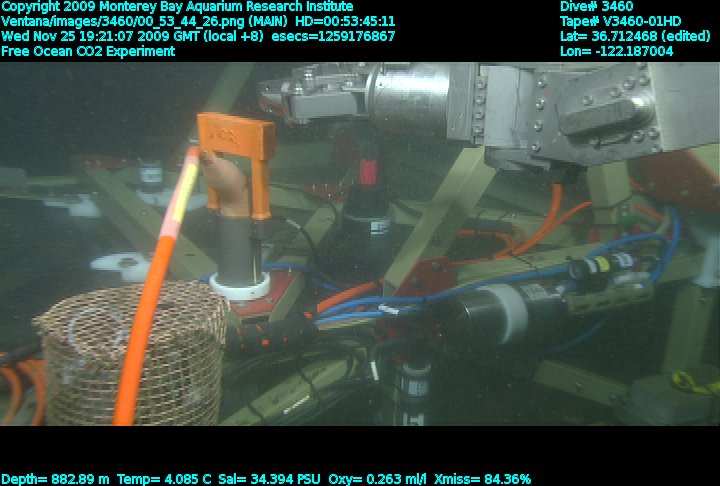Click the 'esecs=1259176867' value

click(333, 36)
